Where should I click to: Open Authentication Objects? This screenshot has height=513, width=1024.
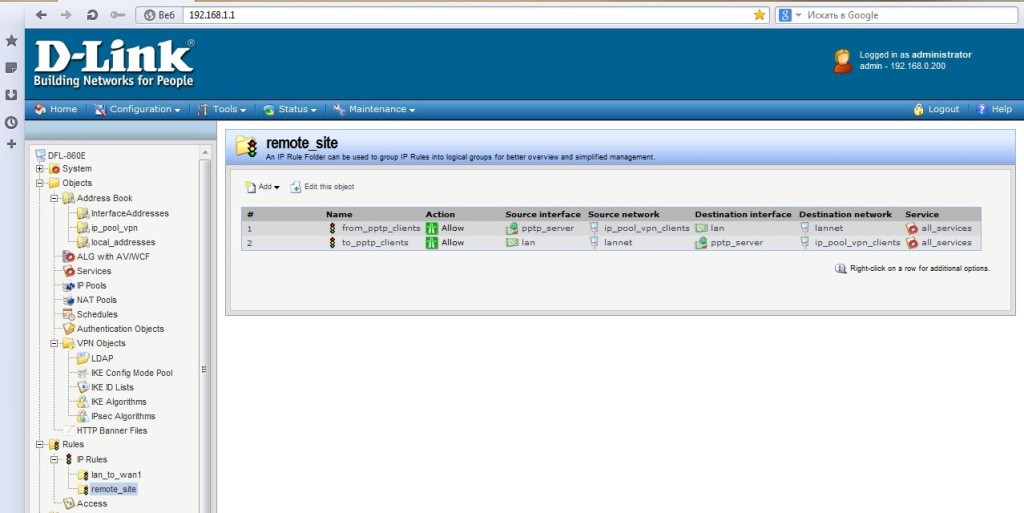(120, 329)
